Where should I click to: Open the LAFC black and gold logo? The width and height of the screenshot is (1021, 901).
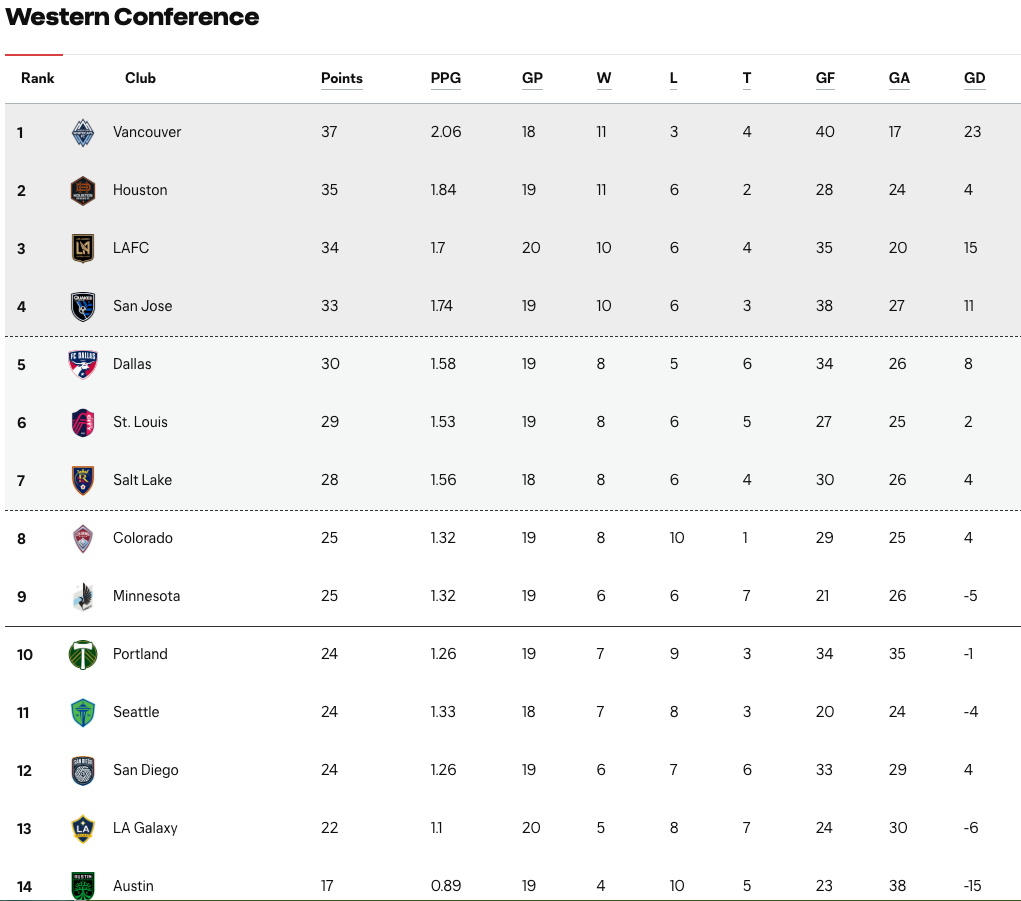[83, 249]
